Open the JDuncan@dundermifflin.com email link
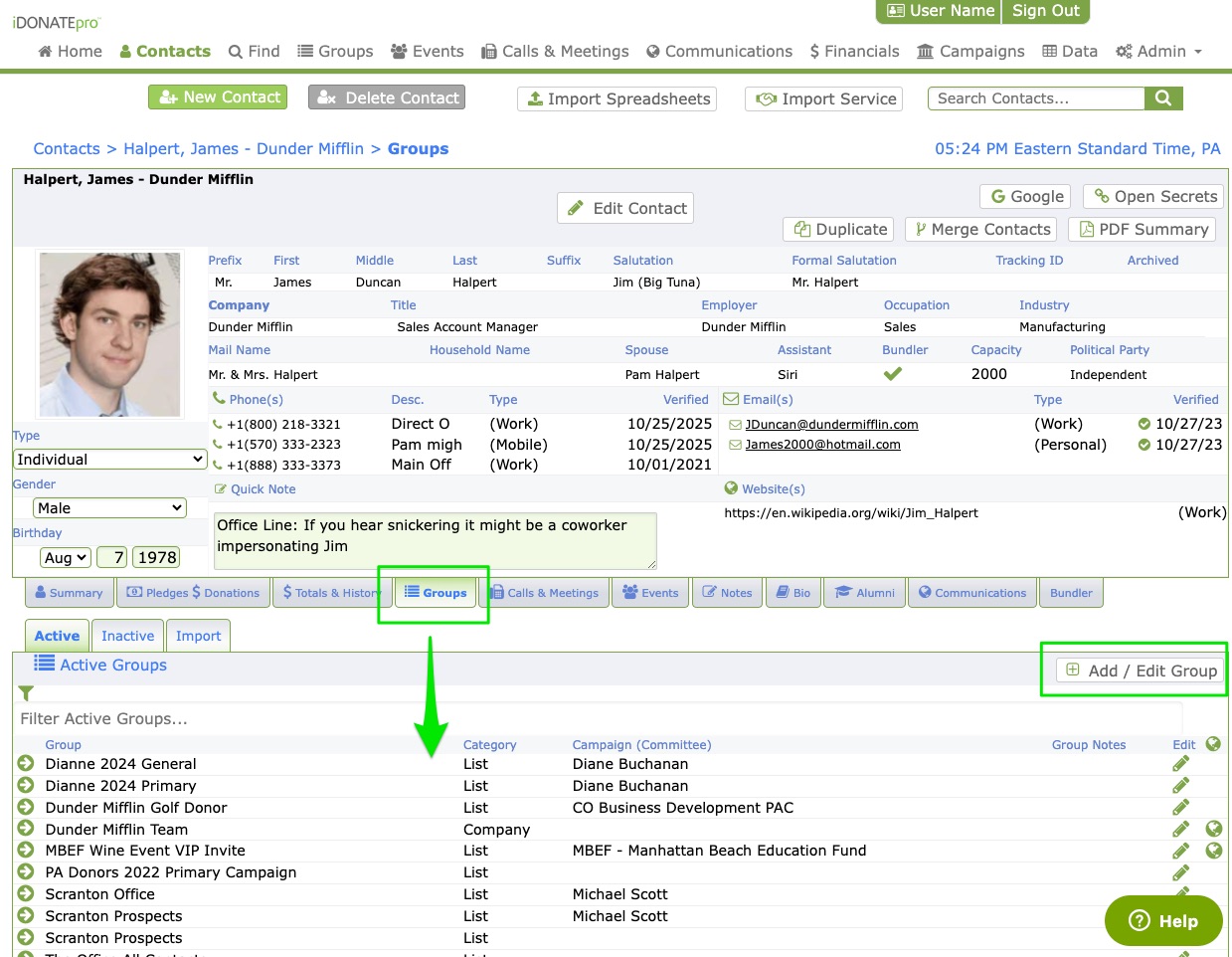 click(831, 425)
